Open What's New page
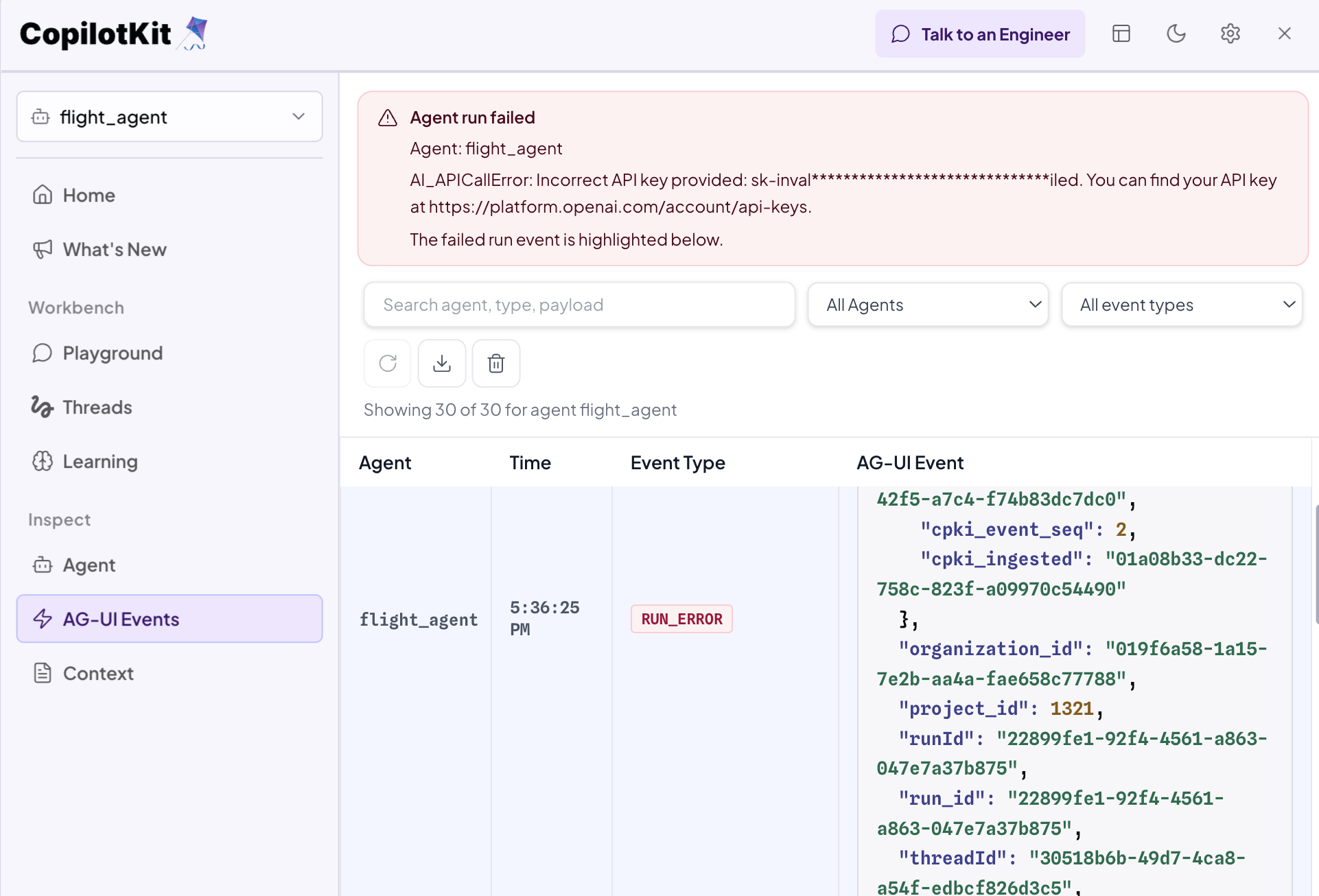Screen dimensions: 1319x896 170,249
